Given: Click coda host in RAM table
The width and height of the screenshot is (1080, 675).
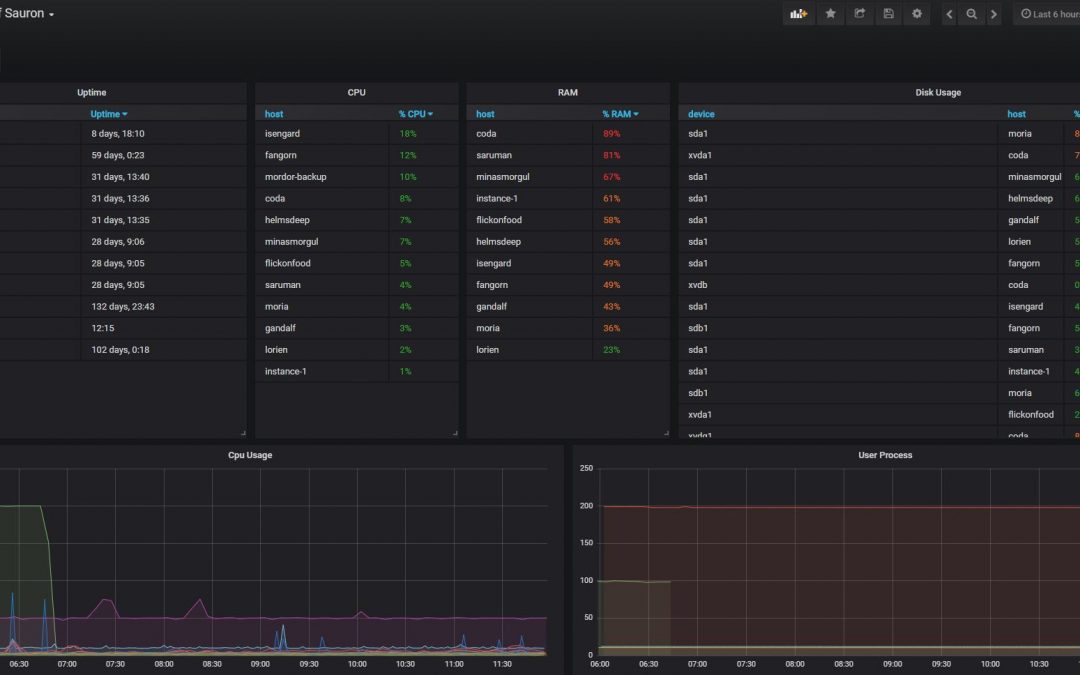Looking at the screenshot, I should [486, 134].
